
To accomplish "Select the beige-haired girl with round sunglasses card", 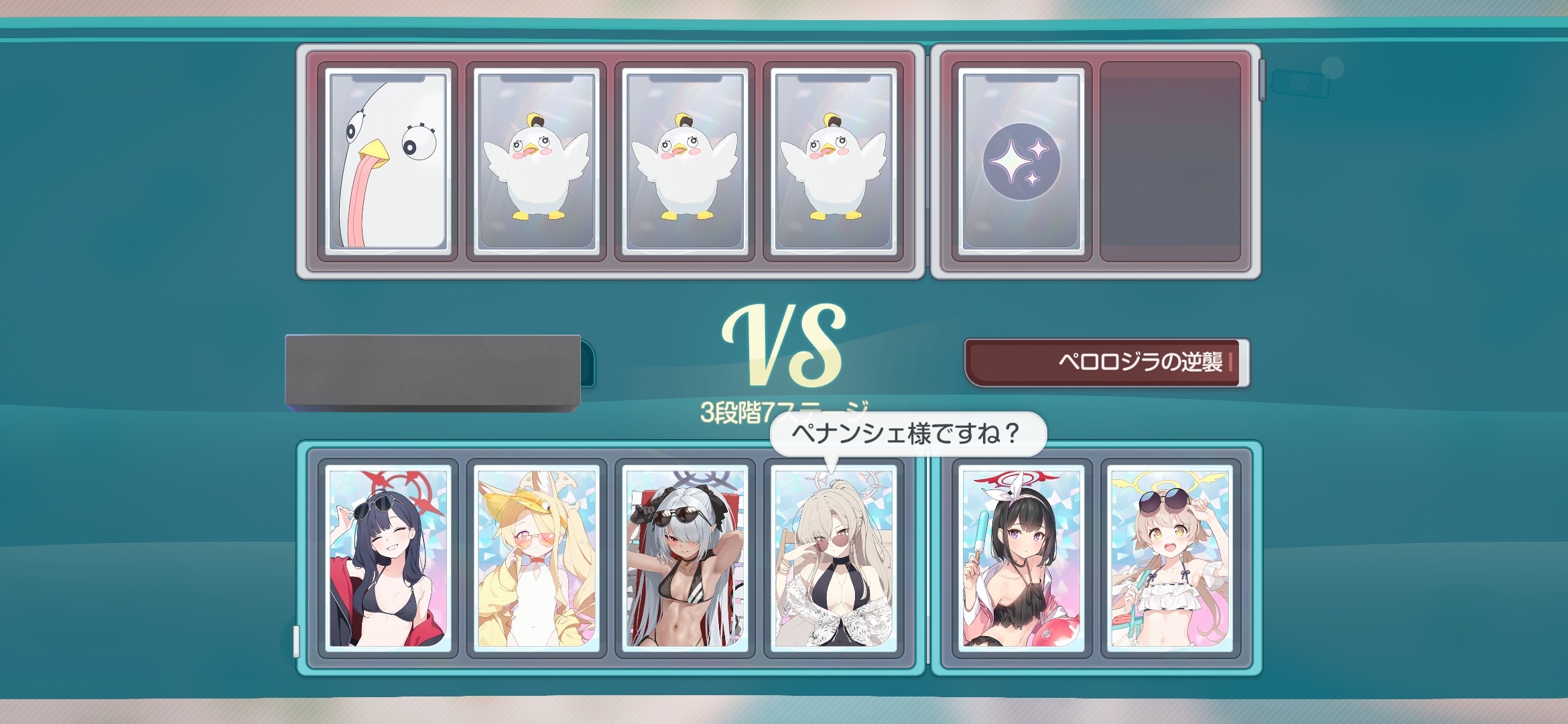I will pyautogui.click(x=834, y=558).
